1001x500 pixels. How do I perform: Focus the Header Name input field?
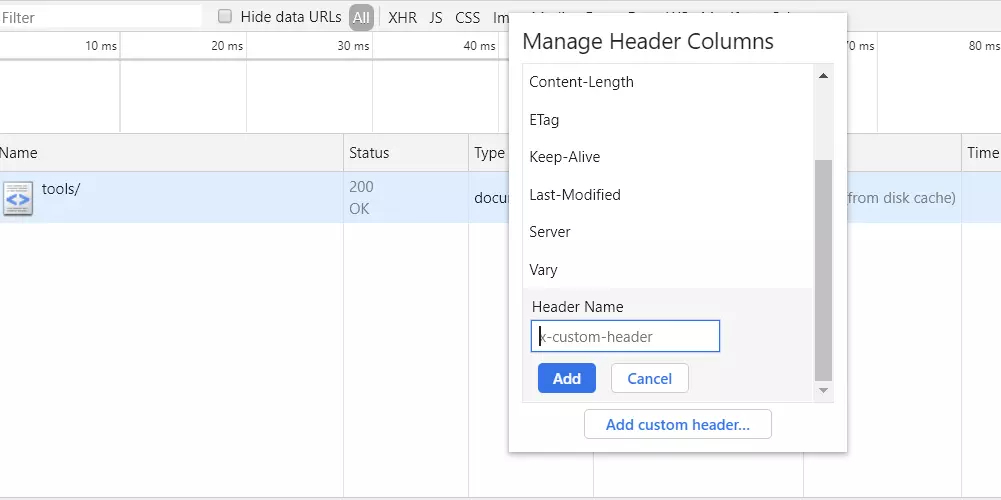[625, 336]
